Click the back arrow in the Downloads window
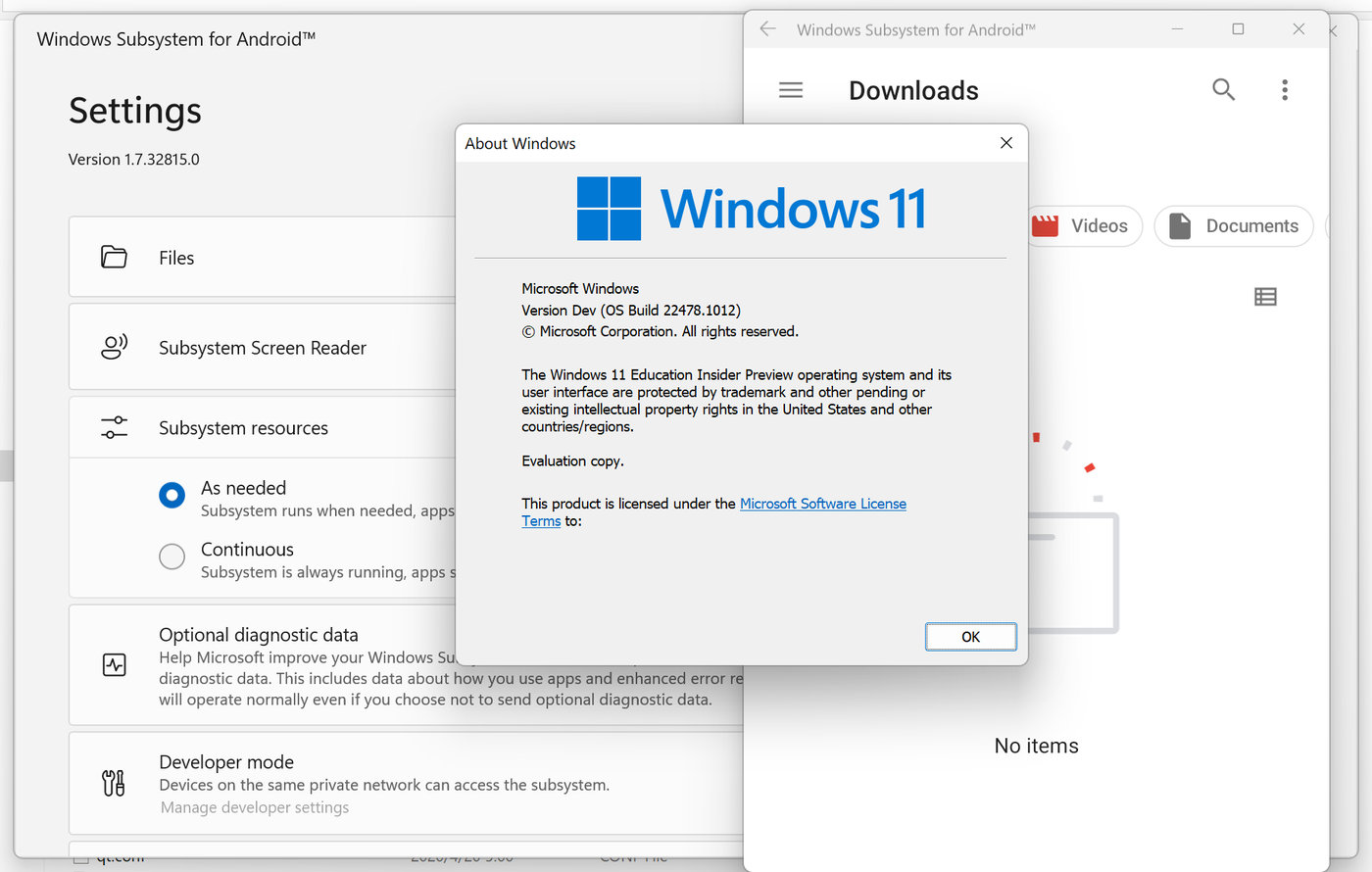The width and height of the screenshot is (1372, 872). [x=766, y=29]
